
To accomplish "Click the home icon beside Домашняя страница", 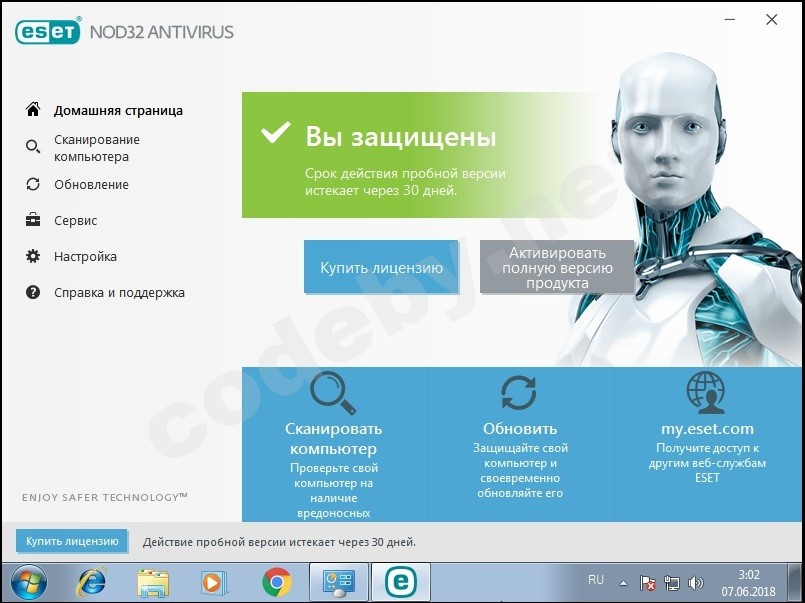I will pyautogui.click(x=33, y=109).
